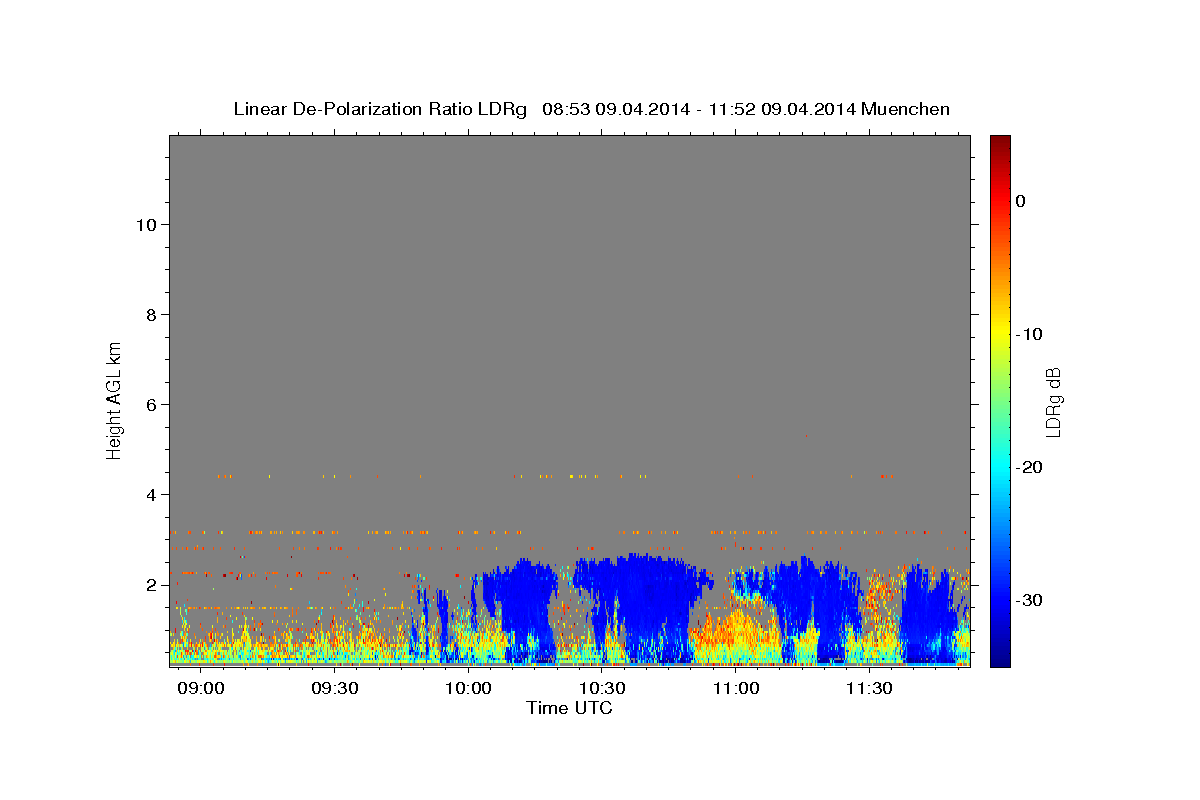
Task: Click the height tick label '6'
Action: coord(150,404)
